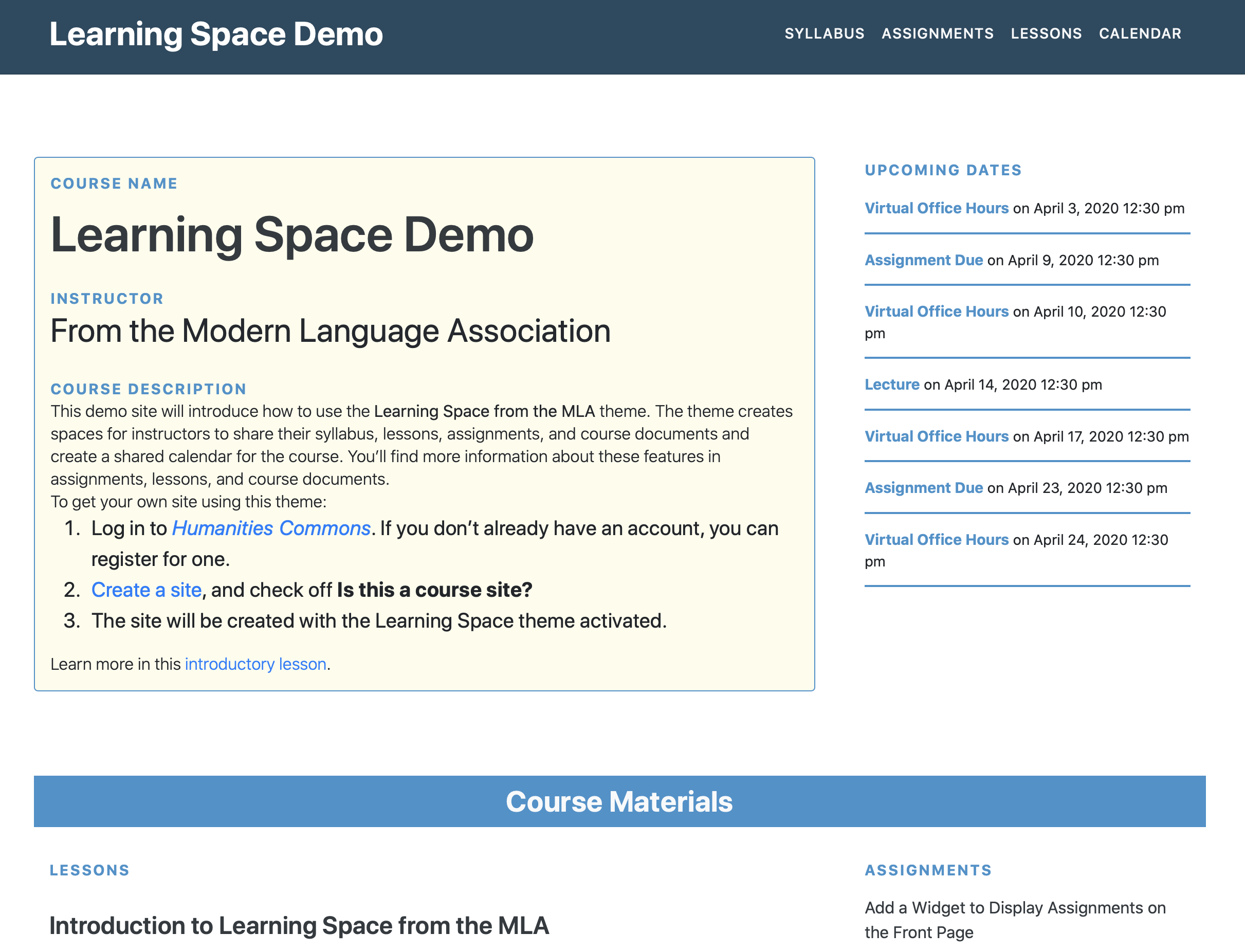This screenshot has height=952, width=1245.
Task: Go to Assignments in top navigation
Action: tap(937, 33)
